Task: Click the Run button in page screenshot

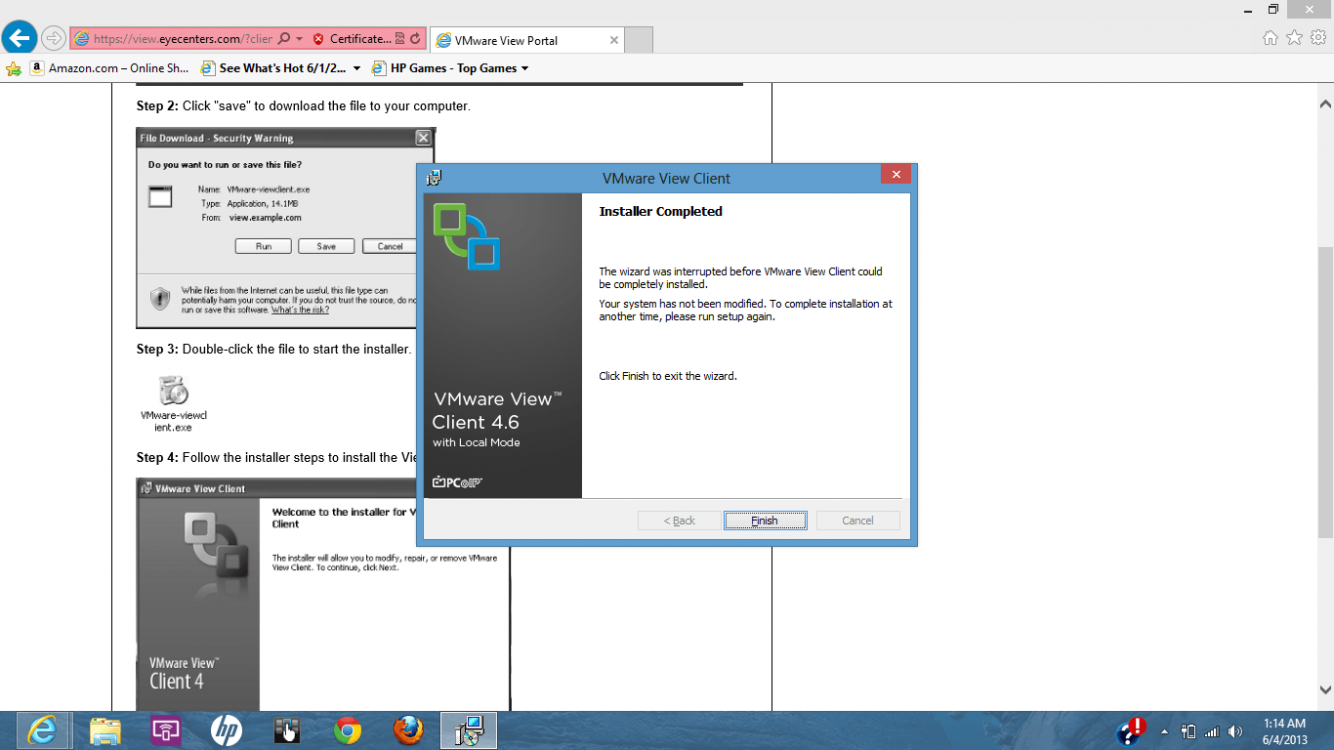Action: 263,246
